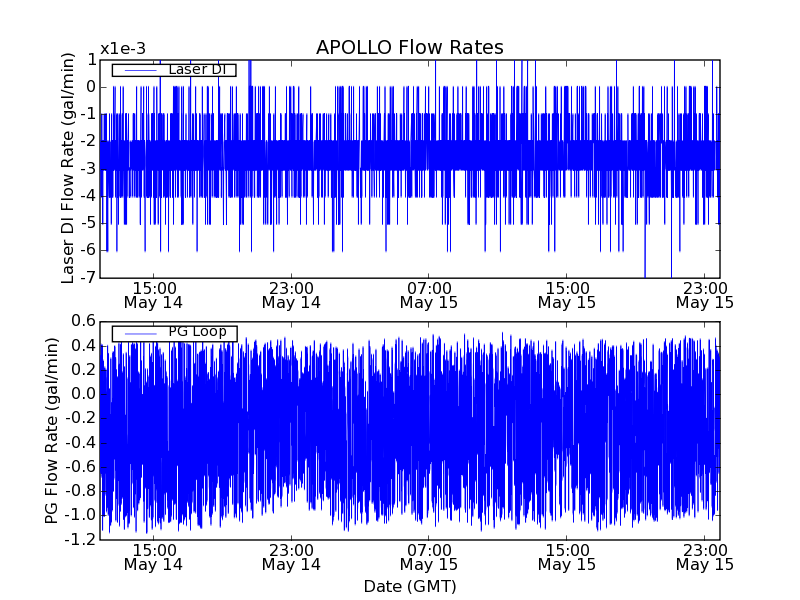The image size is (800, 600).
Task: Click 23:00 May 14 tick under bottom plot
Action: [x=291, y=556]
